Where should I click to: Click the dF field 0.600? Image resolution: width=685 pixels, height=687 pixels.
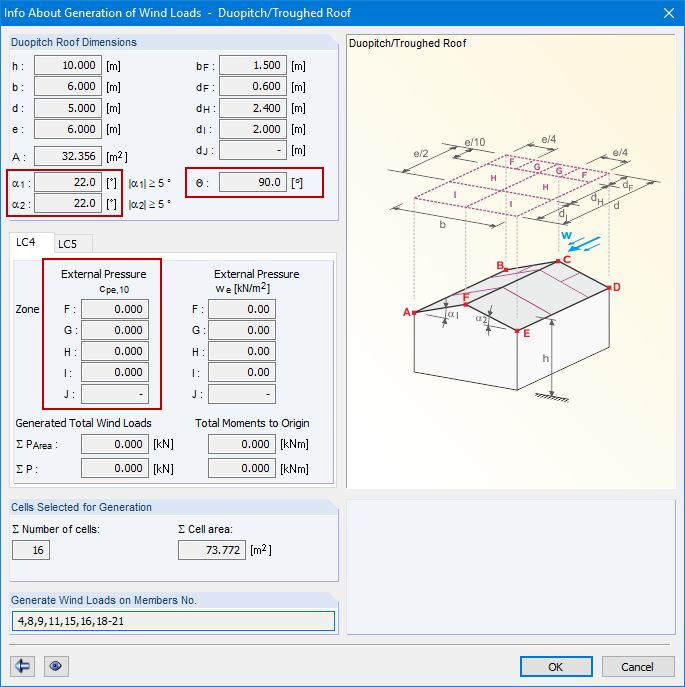[253, 86]
